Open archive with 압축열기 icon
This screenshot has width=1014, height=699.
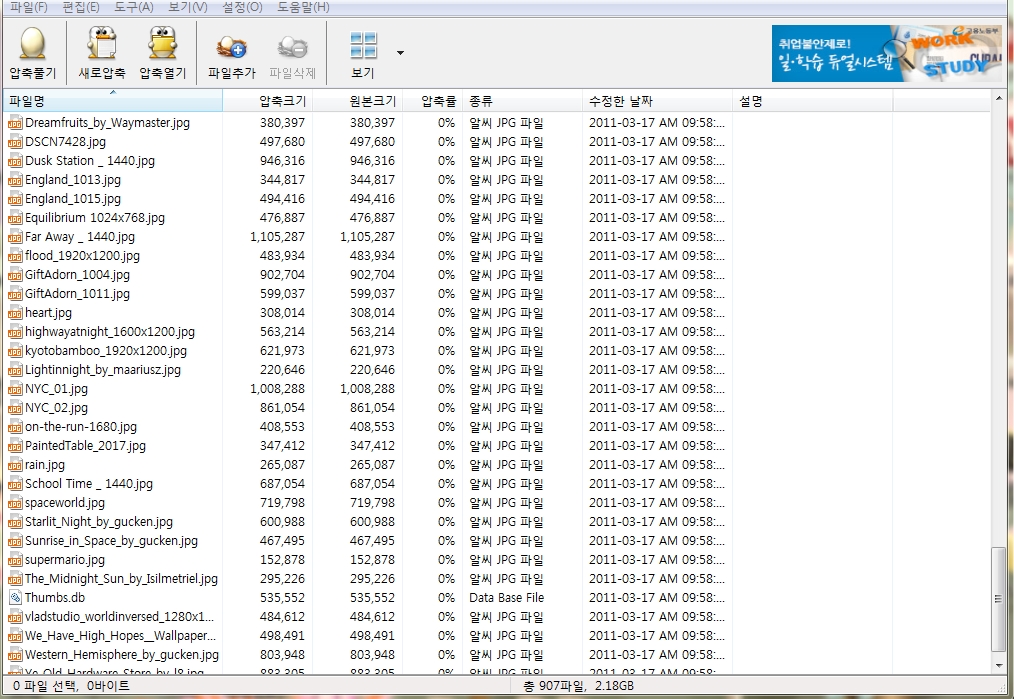(162, 45)
